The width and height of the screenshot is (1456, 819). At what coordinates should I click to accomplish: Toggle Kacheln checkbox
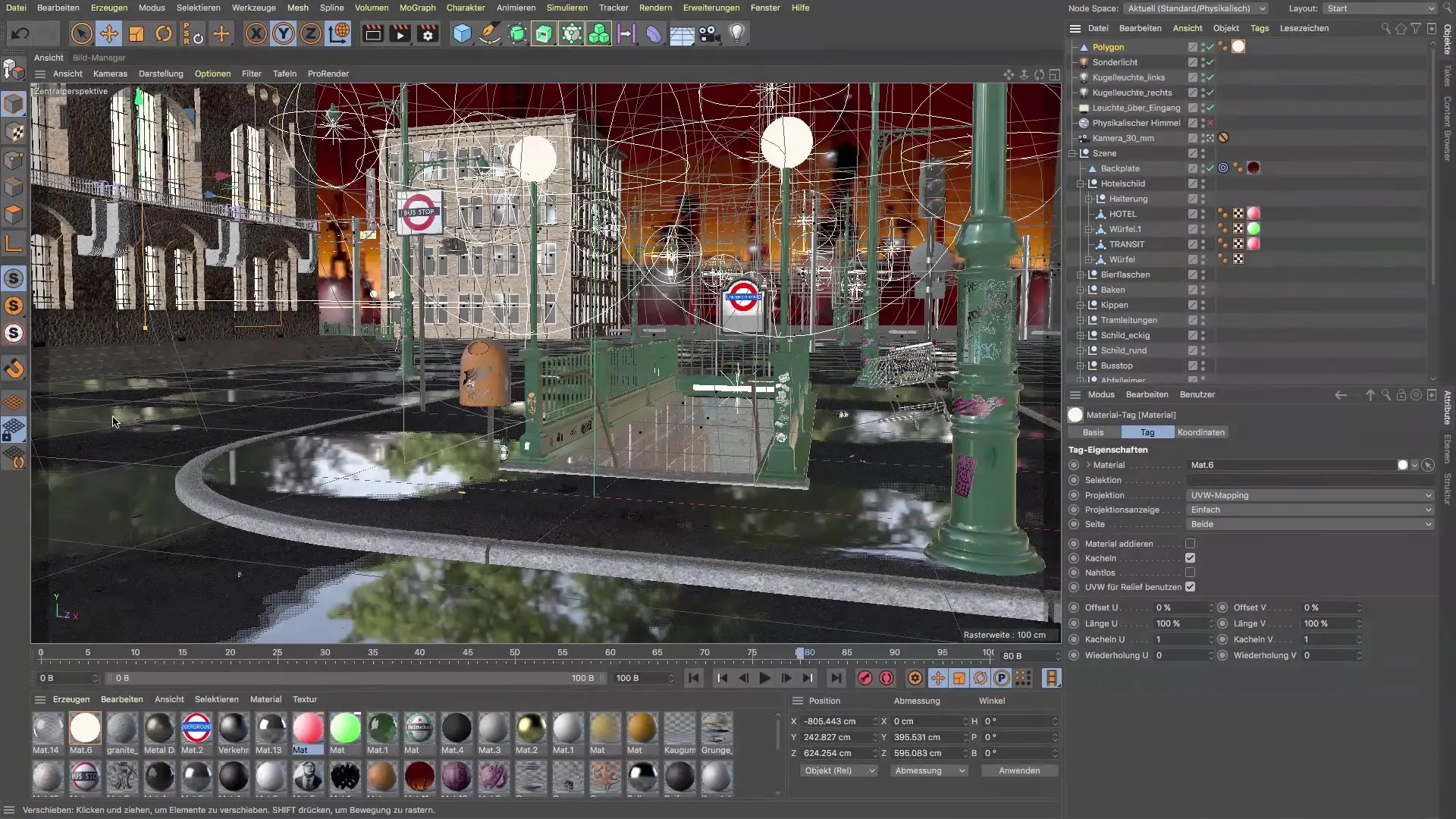1190,558
